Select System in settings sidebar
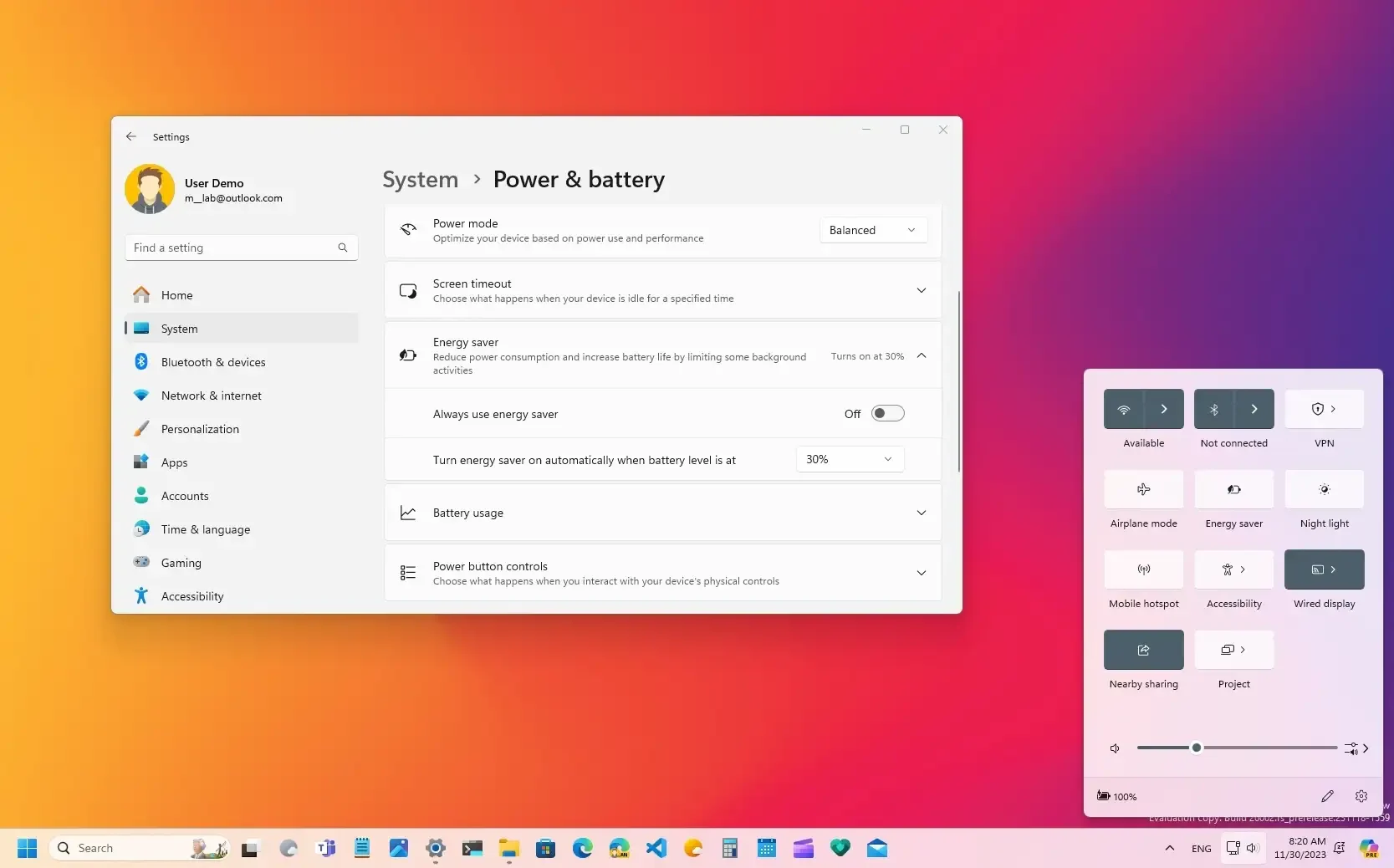 [242, 329]
